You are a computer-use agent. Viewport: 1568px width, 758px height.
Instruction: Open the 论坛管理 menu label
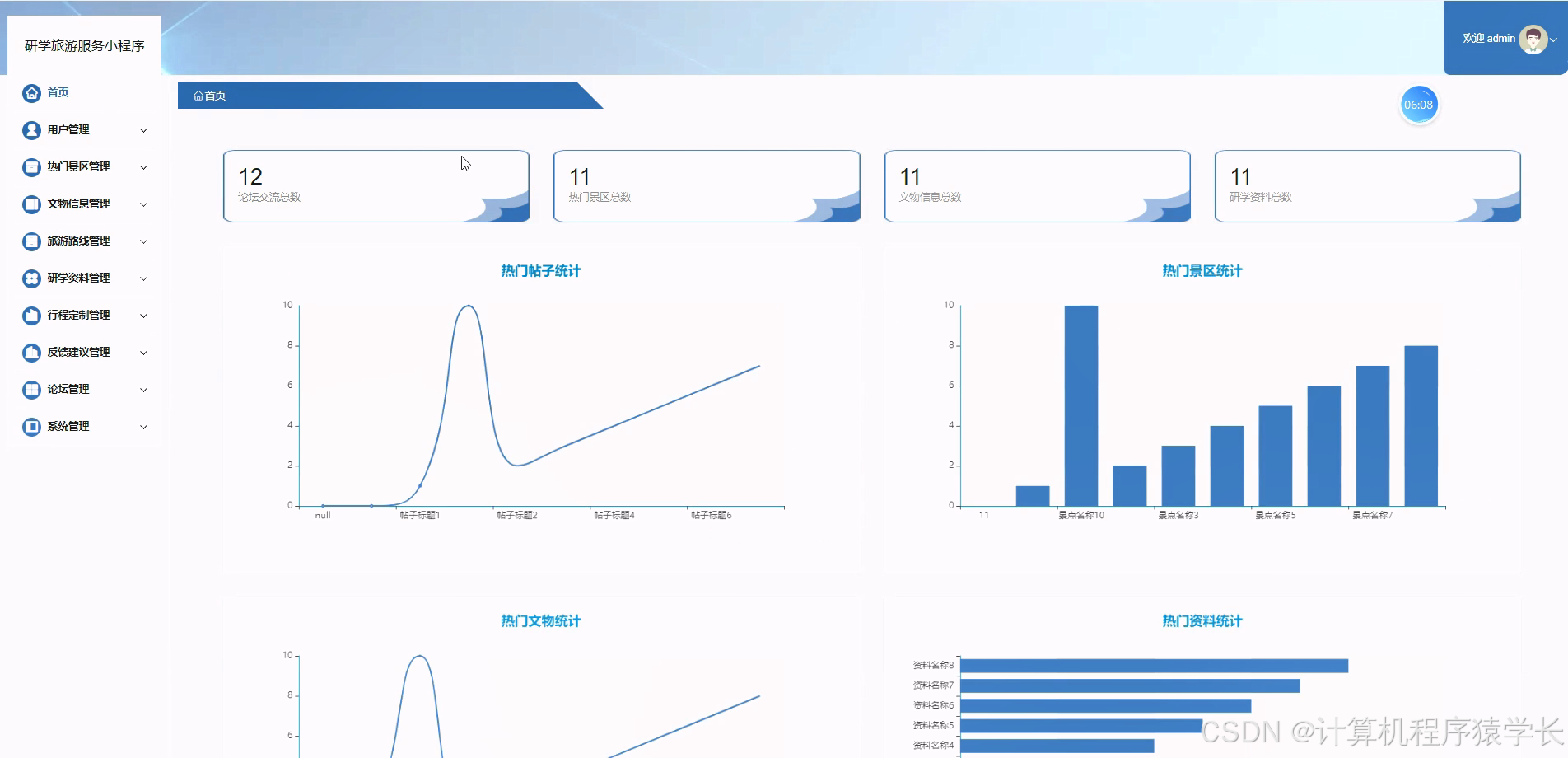click(68, 390)
